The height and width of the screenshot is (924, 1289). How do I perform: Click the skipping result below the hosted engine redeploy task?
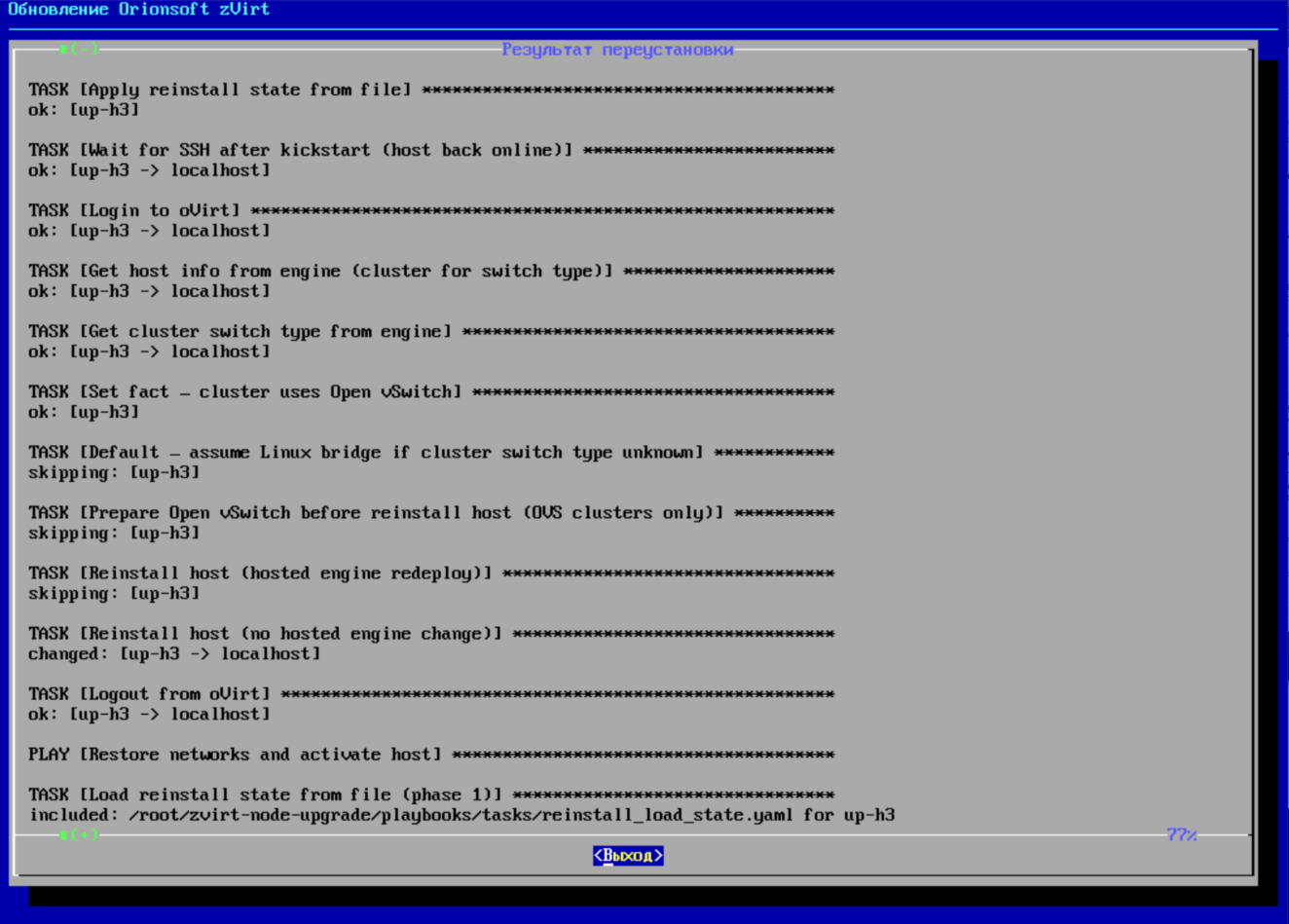point(114,593)
